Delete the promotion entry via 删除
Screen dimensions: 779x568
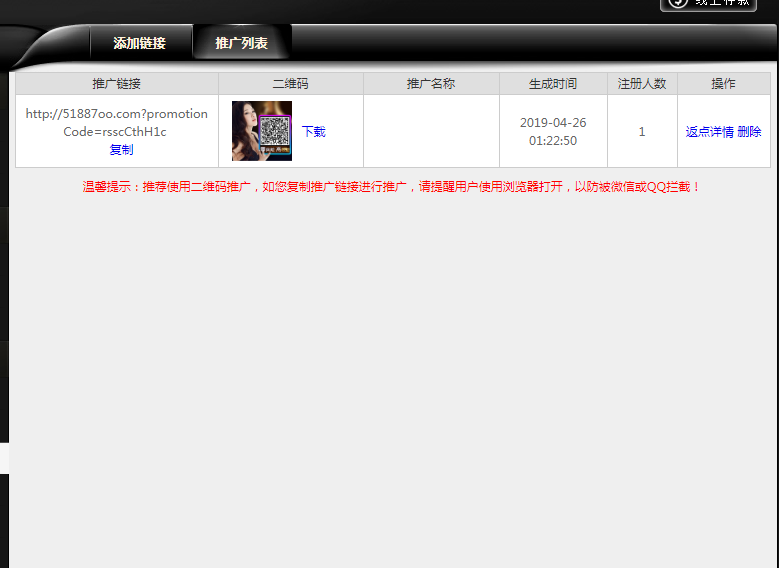click(749, 132)
